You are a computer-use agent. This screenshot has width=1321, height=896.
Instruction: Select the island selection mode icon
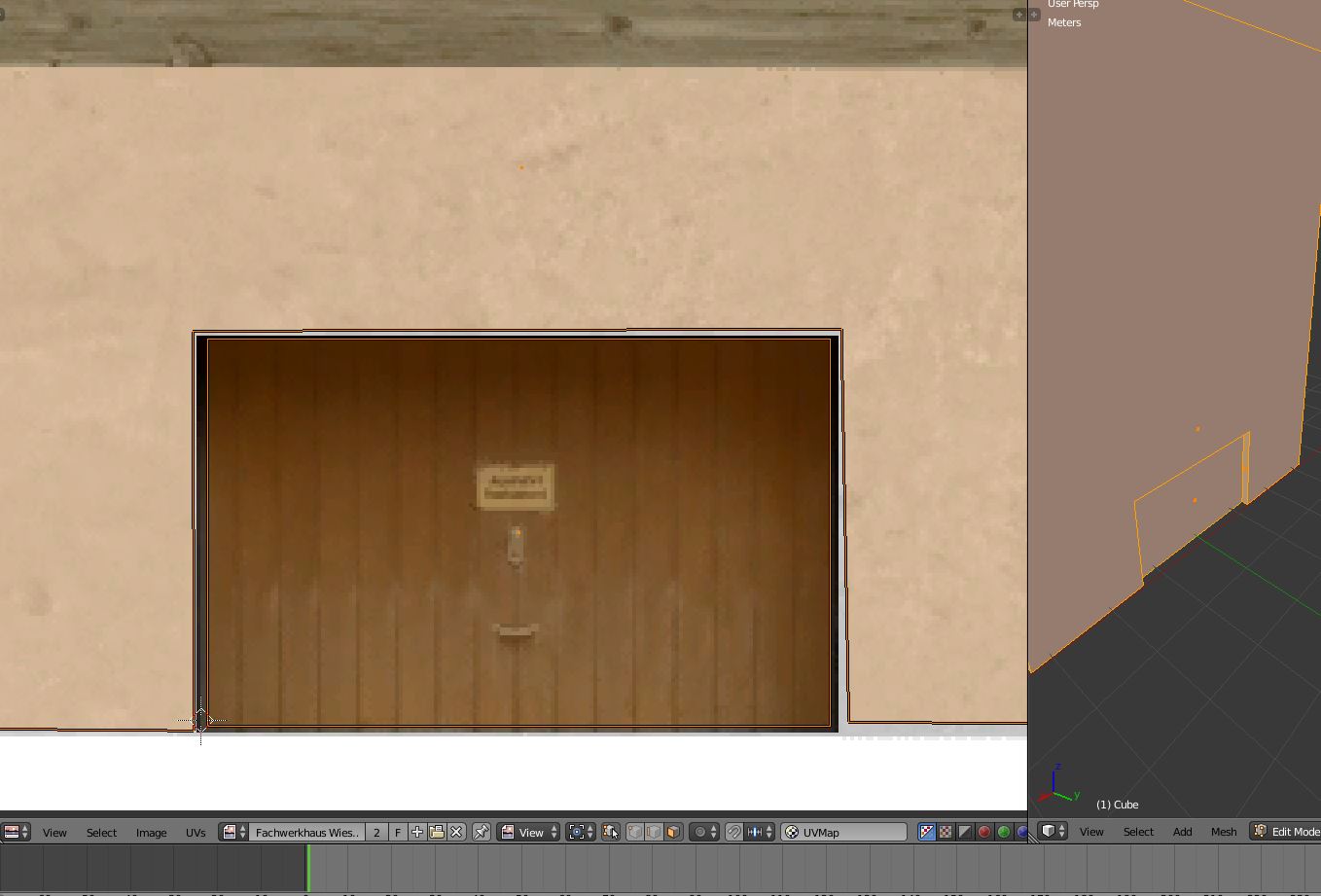tap(673, 832)
